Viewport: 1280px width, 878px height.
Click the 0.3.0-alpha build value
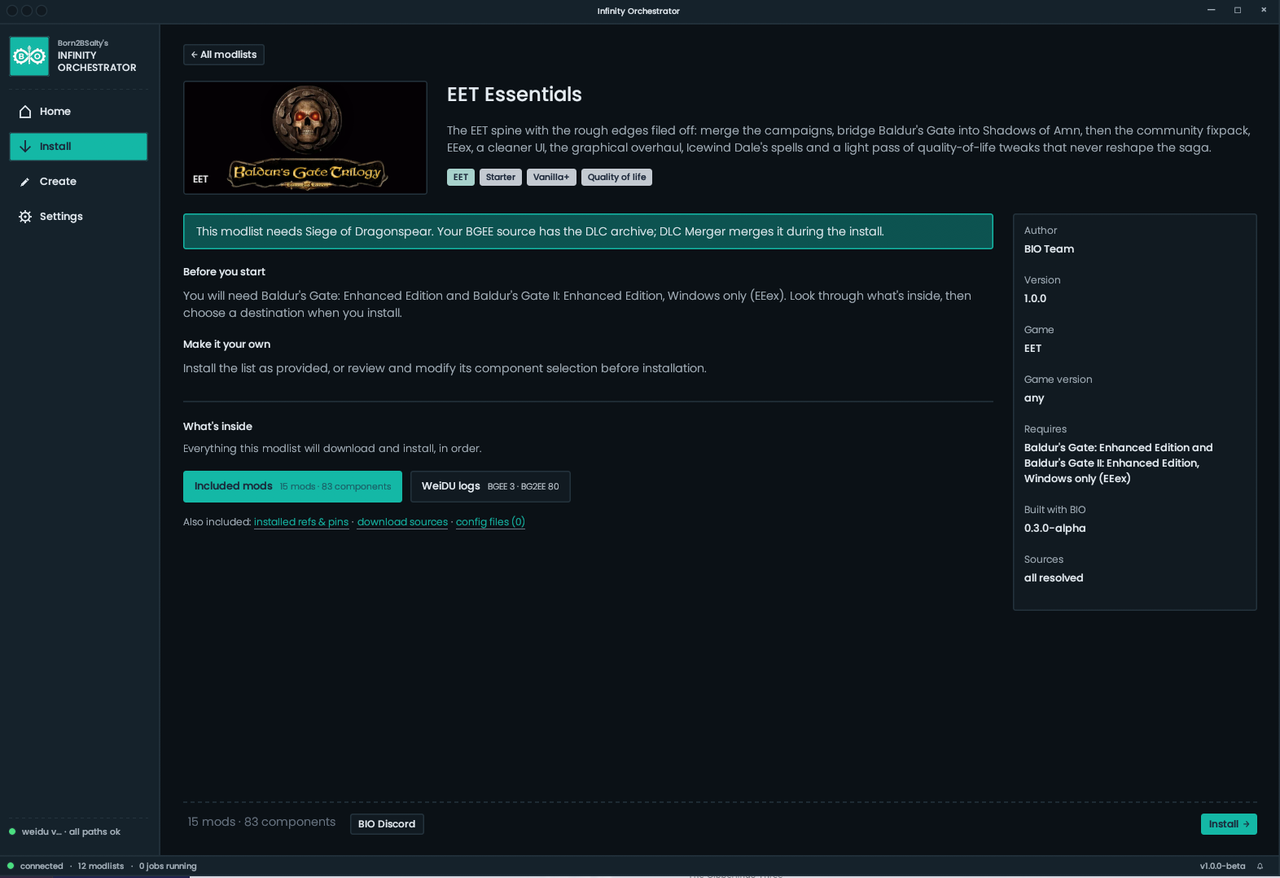pos(1055,528)
